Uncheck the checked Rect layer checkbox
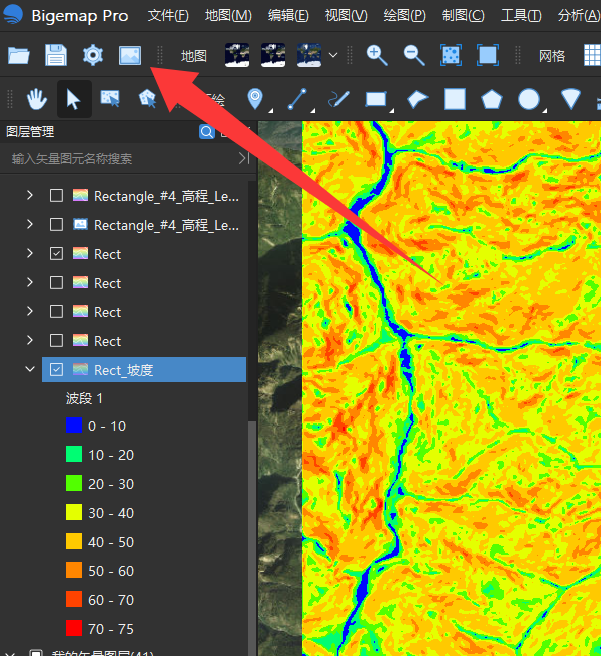Viewport: 601px width, 656px height. pos(56,254)
